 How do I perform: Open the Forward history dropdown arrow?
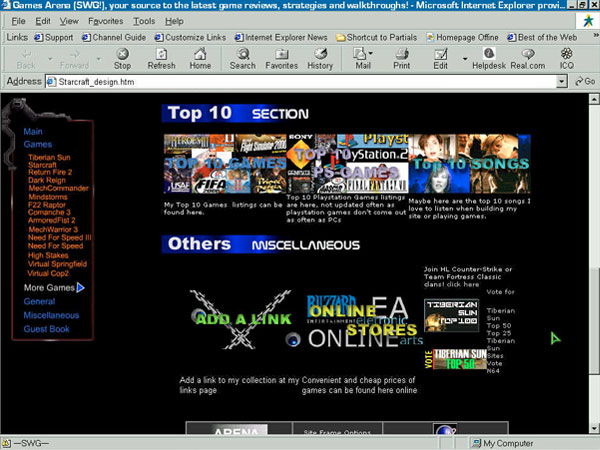click(99, 59)
